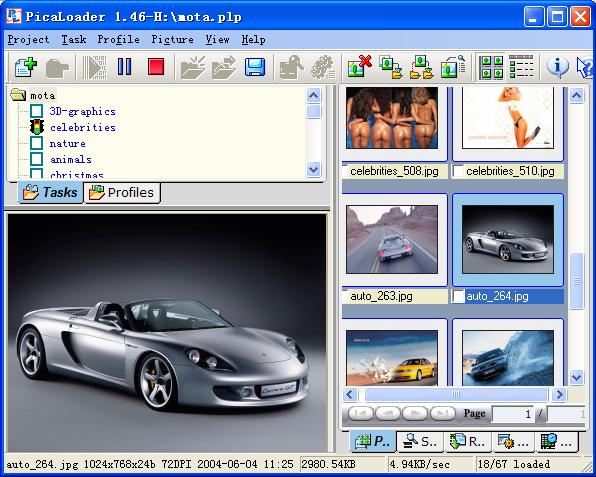The height and width of the screenshot is (477, 596).
Task: Tick the checkbox for celebrities_510.jpg
Action: point(458,171)
